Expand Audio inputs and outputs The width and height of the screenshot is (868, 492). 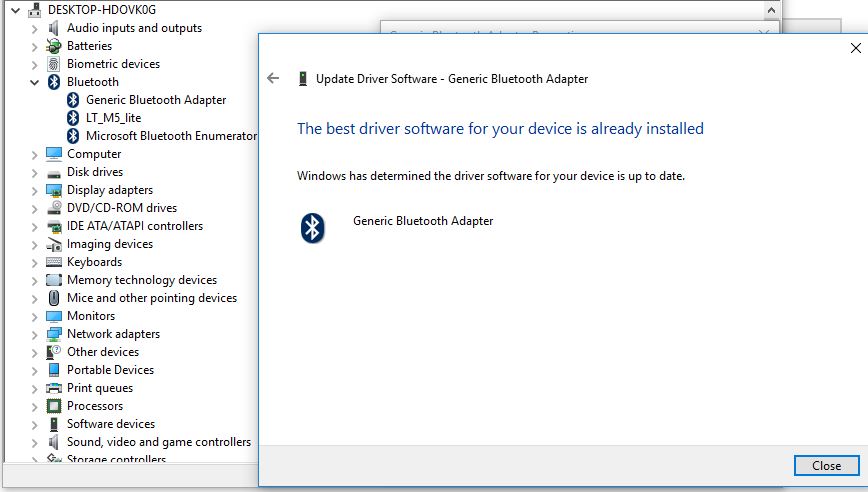(x=34, y=29)
